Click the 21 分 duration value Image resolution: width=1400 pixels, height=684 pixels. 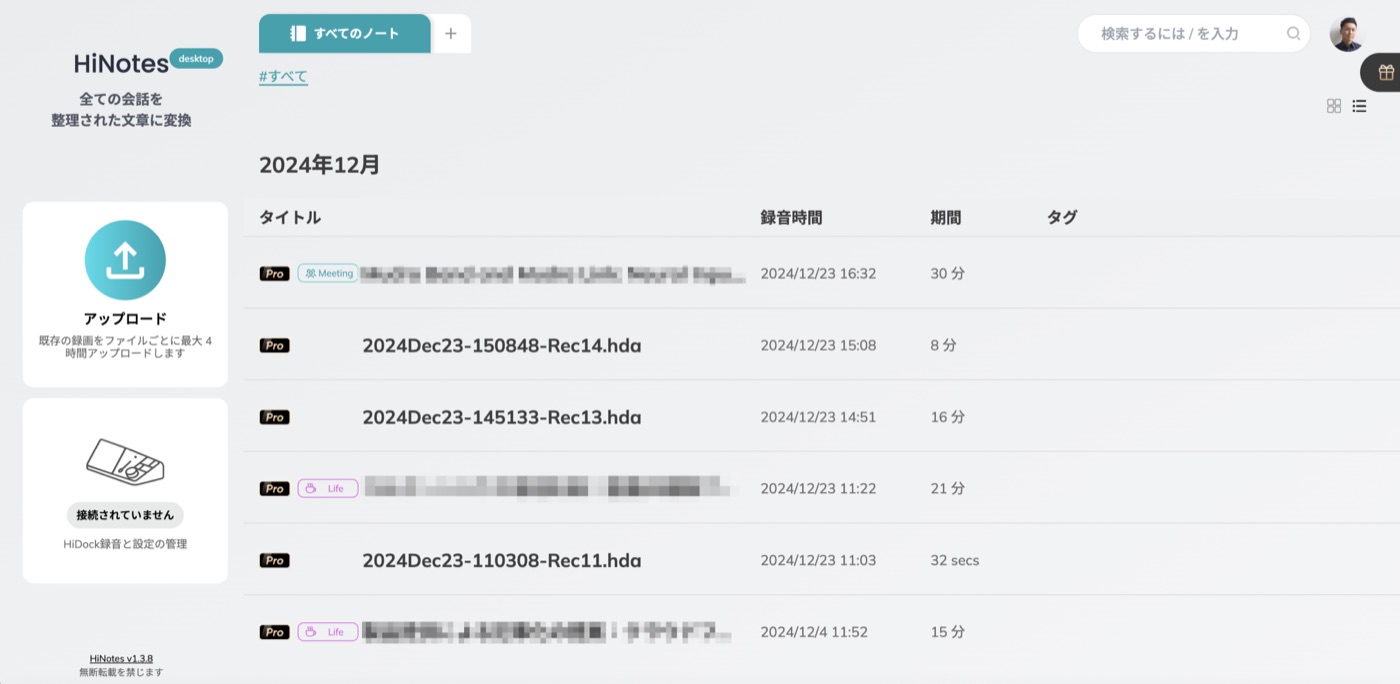click(947, 489)
